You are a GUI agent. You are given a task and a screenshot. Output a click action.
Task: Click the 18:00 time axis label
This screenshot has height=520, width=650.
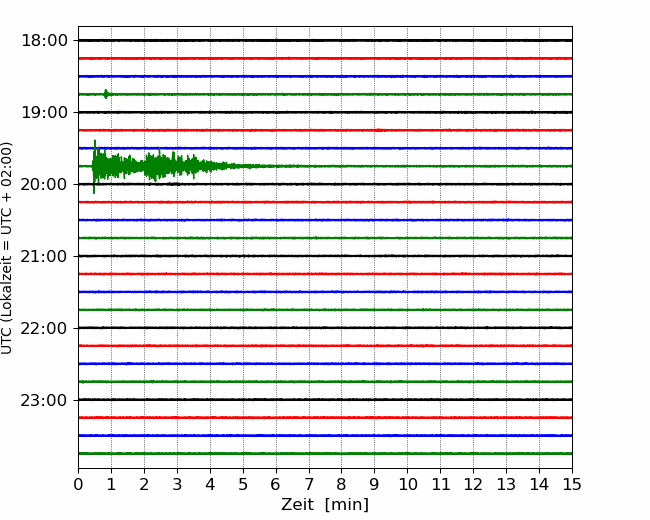pos(44,41)
